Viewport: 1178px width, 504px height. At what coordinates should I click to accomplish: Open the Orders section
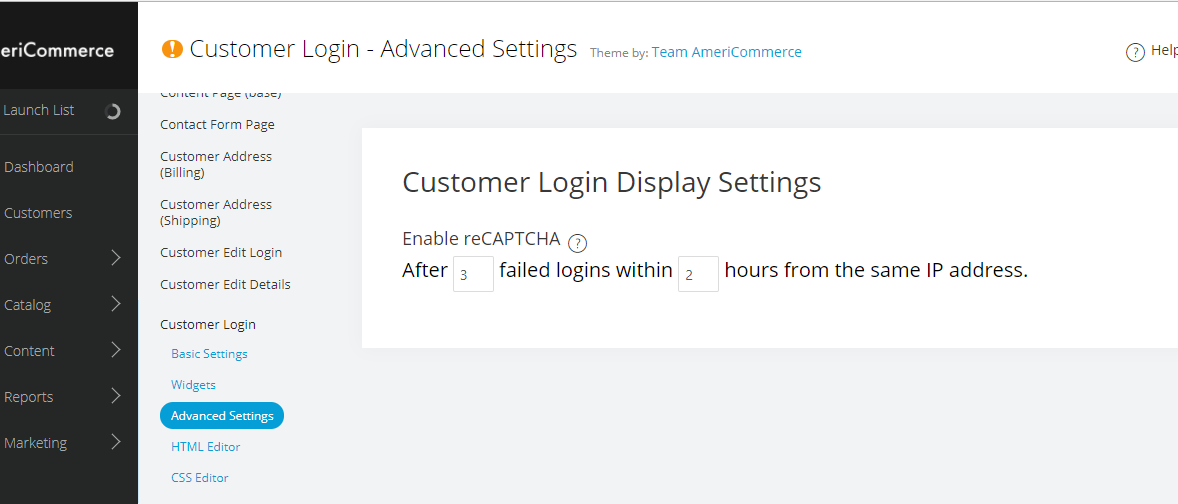point(26,258)
